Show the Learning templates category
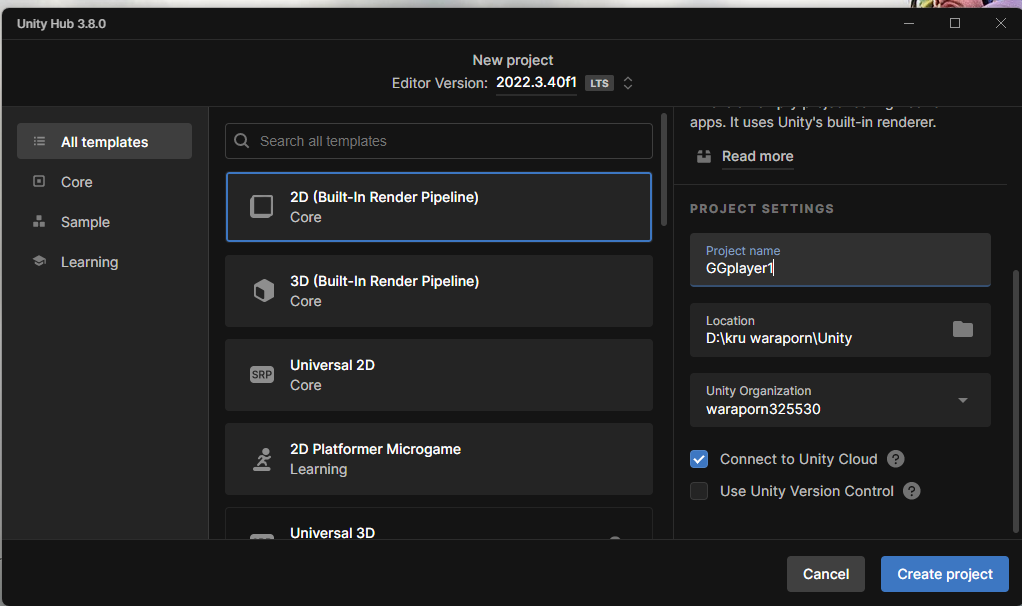Screen dimensions: 1022x606 pyautogui.click(x=89, y=262)
